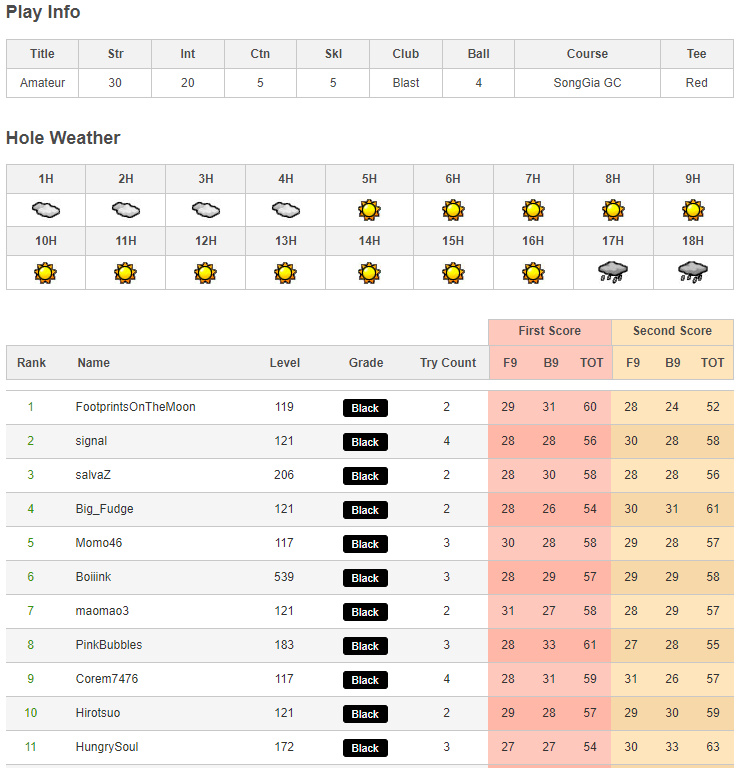The height and width of the screenshot is (768, 741).
Task: Click the cloudy icon under hole 4H
Action: tap(286, 210)
